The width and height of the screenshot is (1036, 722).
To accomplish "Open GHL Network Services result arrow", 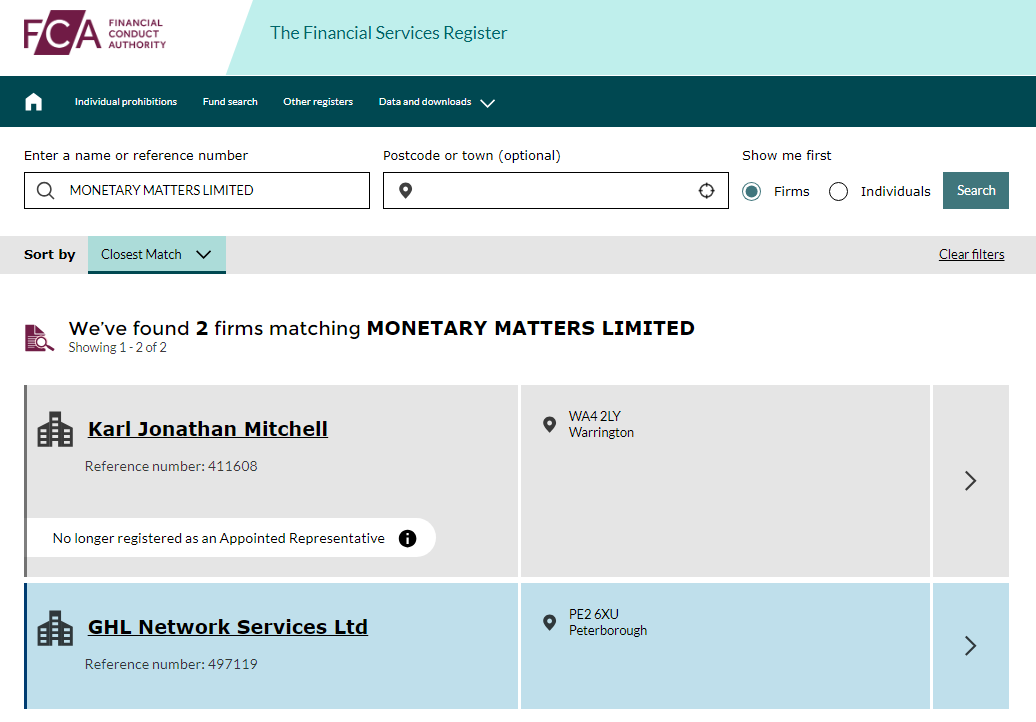I will click(x=970, y=645).
